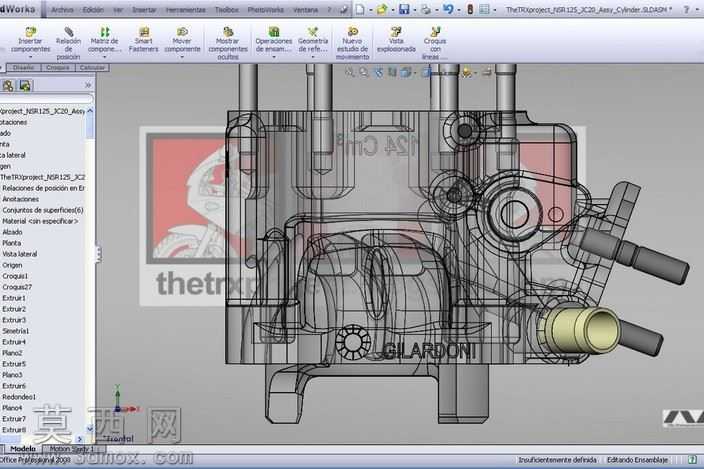
Task: Expand the dropdown arrow next to Undo
Action: point(459,10)
